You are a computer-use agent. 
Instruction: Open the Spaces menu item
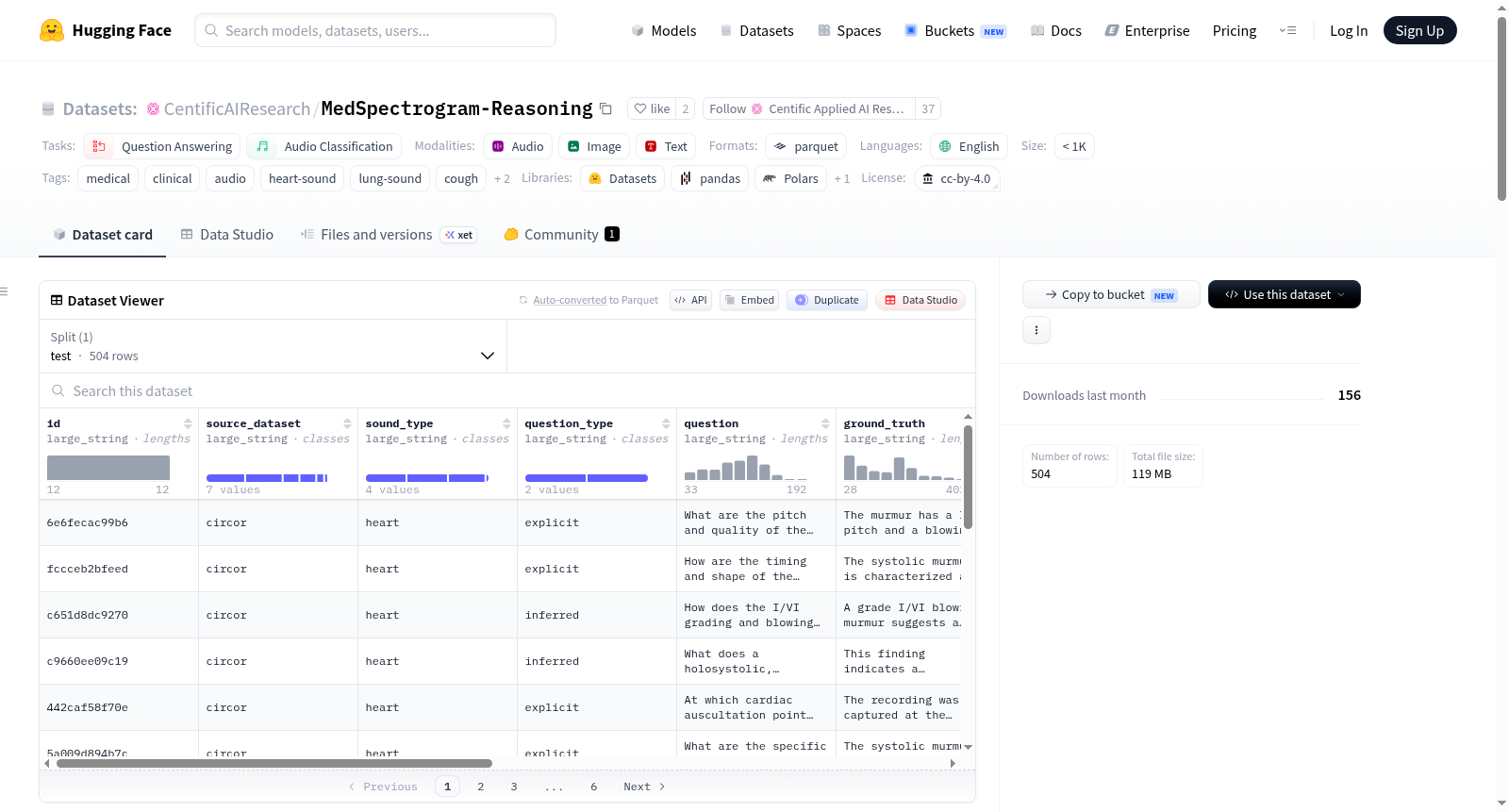pyautogui.click(x=850, y=31)
